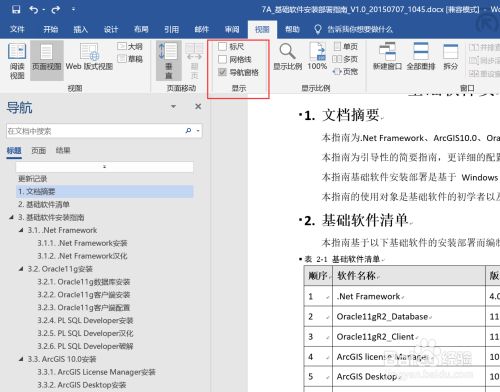Go to 3.2.6. PL SQL Developer破解 heading
The width and height of the screenshot is (500, 392).
click(x=85, y=346)
